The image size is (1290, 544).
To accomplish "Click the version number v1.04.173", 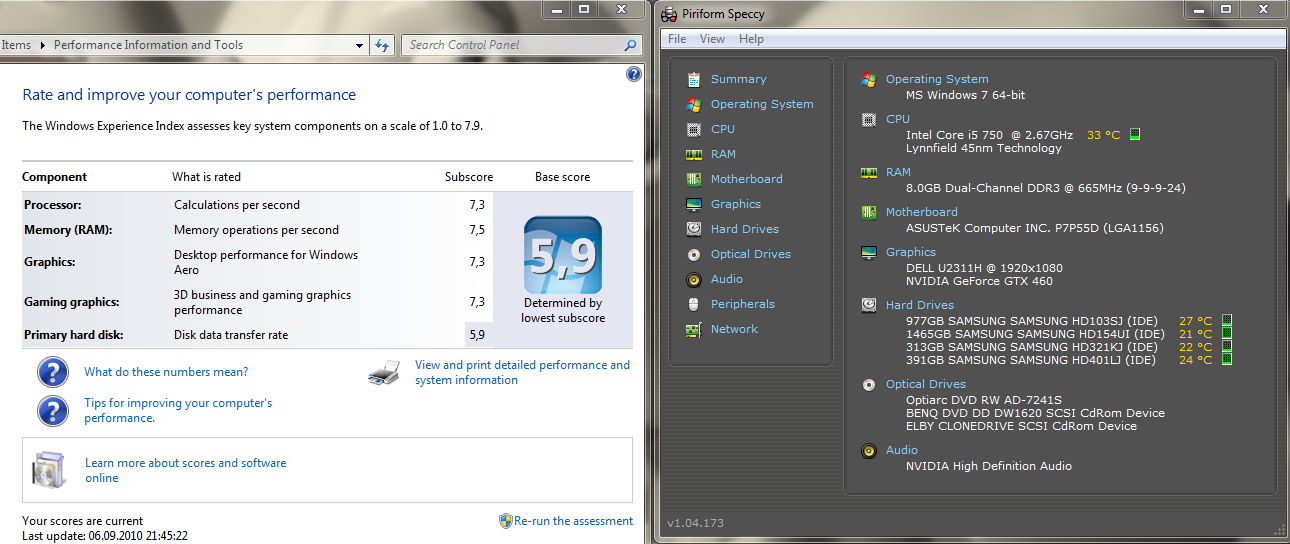I will tap(695, 523).
